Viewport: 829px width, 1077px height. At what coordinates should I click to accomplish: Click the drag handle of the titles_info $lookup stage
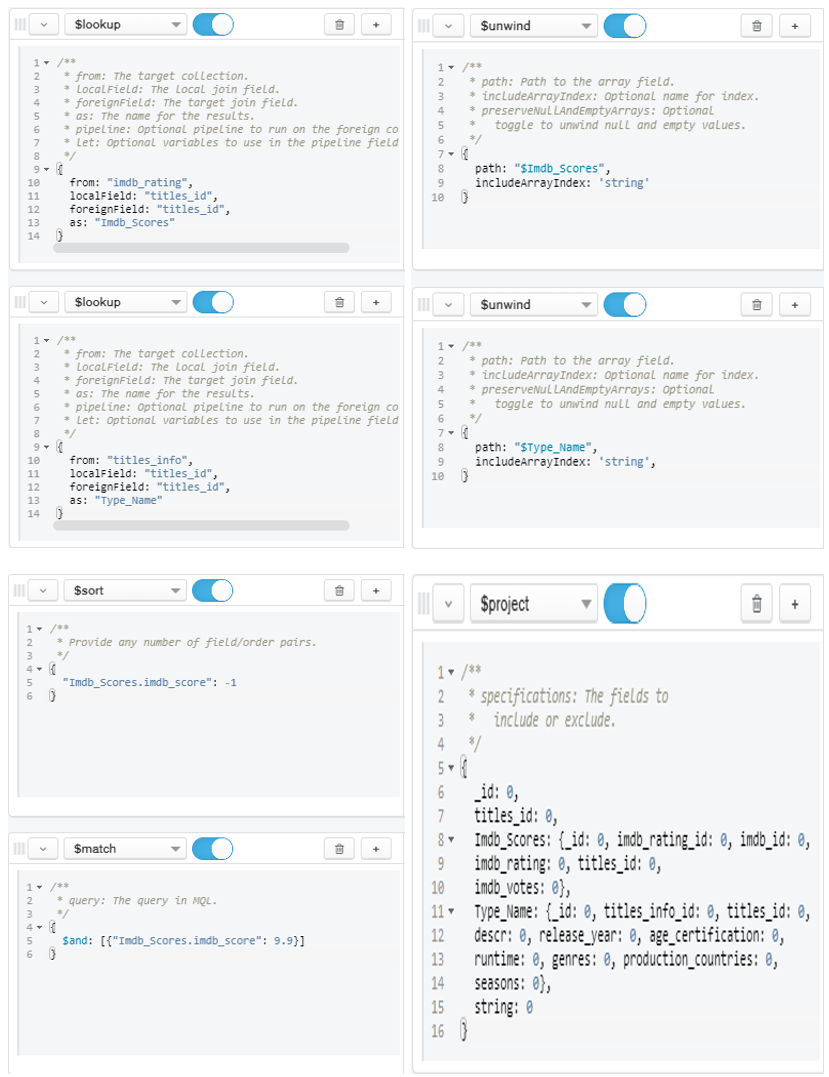20,302
